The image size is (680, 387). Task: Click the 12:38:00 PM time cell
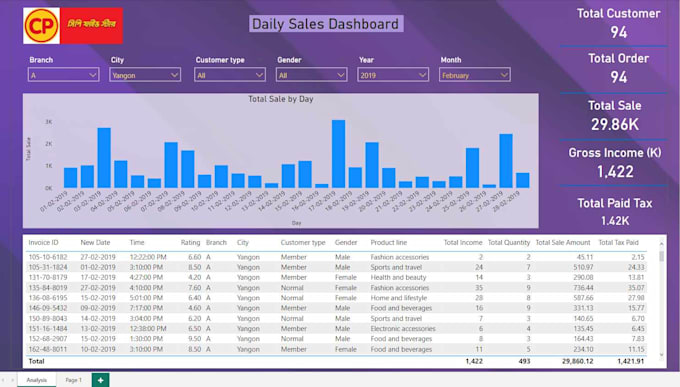coord(148,329)
